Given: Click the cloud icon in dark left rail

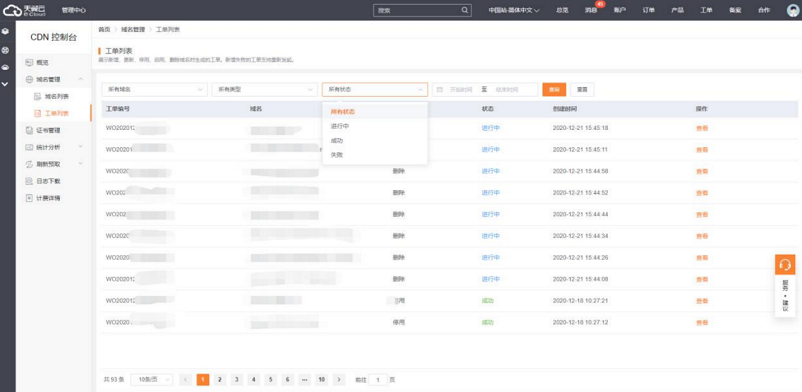Looking at the screenshot, I should 5,67.
